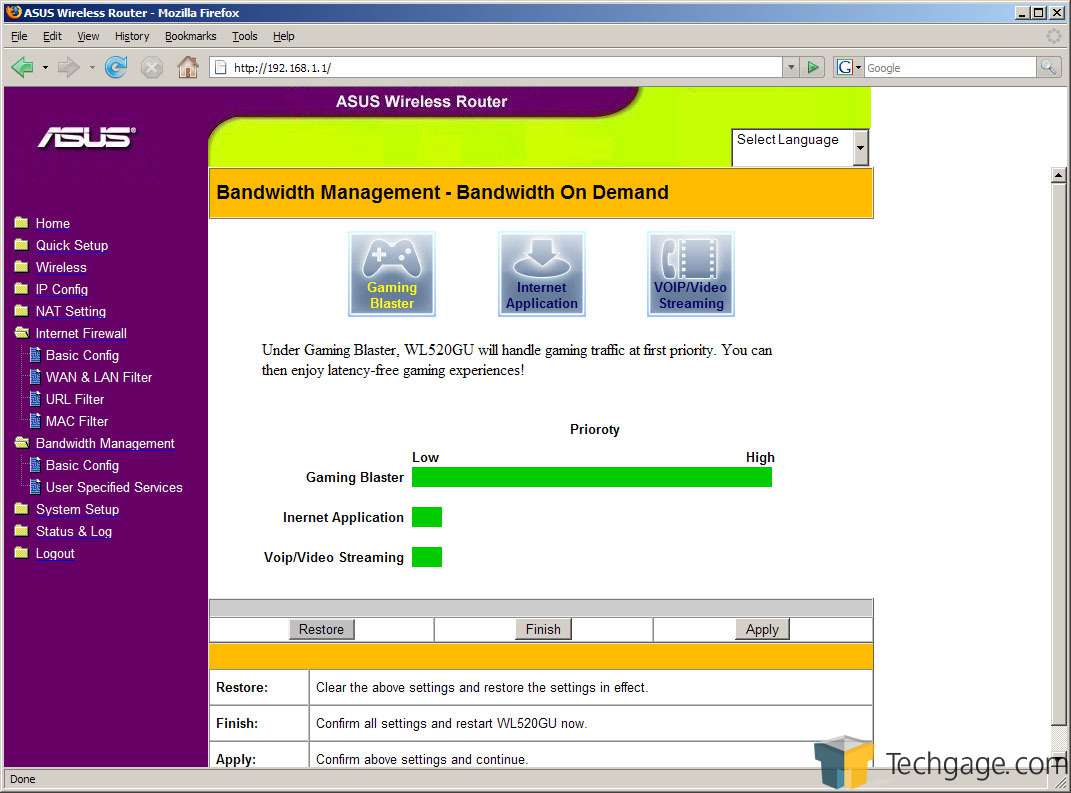This screenshot has width=1071, height=793.
Task: Open the Back button history dropdown arrow
Action: click(45, 68)
